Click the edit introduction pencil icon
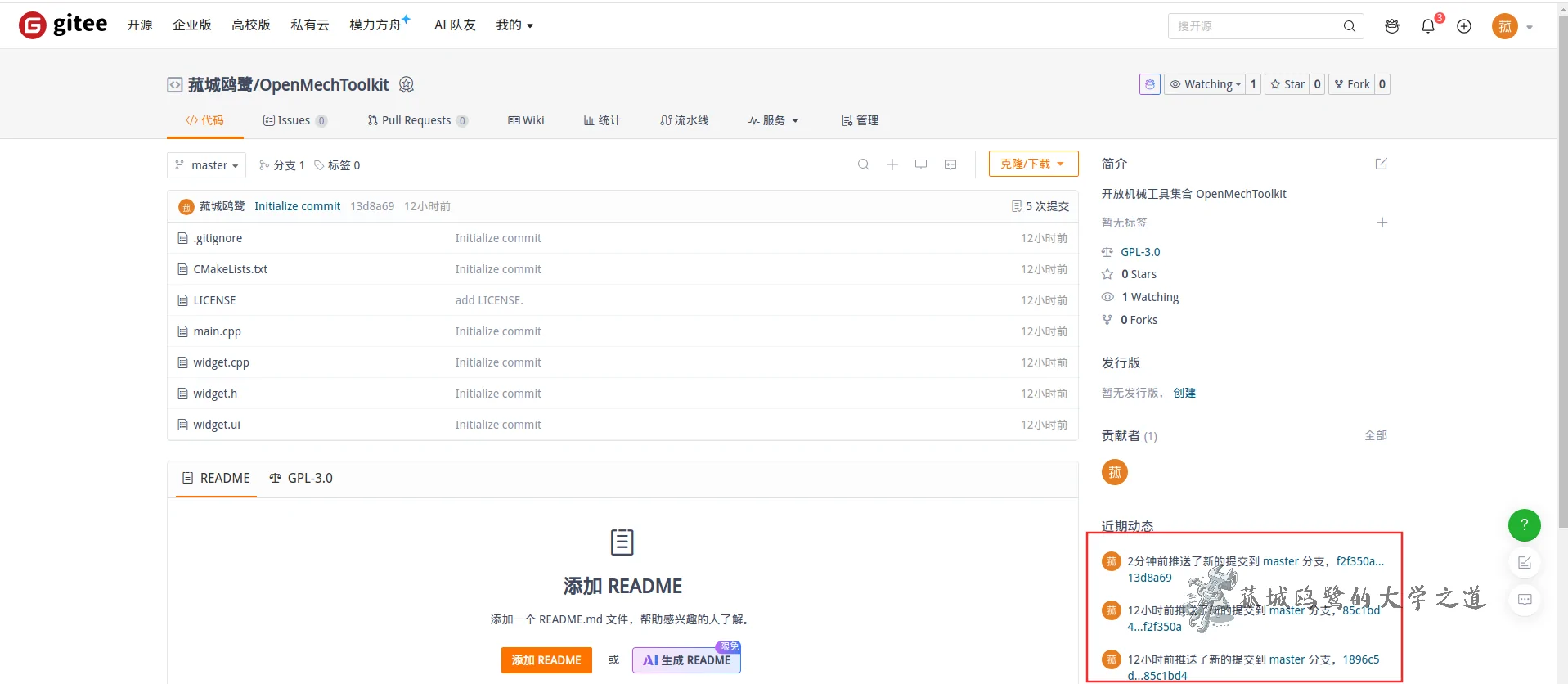This screenshot has width=1568, height=684. coord(1382,164)
